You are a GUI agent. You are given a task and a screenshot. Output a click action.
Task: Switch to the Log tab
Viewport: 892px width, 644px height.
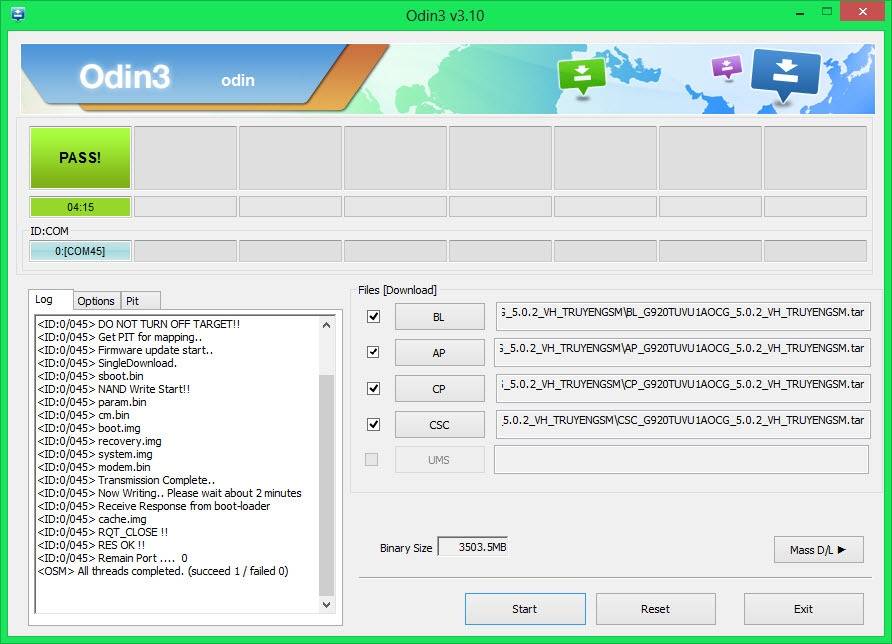pyautogui.click(x=51, y=300)
